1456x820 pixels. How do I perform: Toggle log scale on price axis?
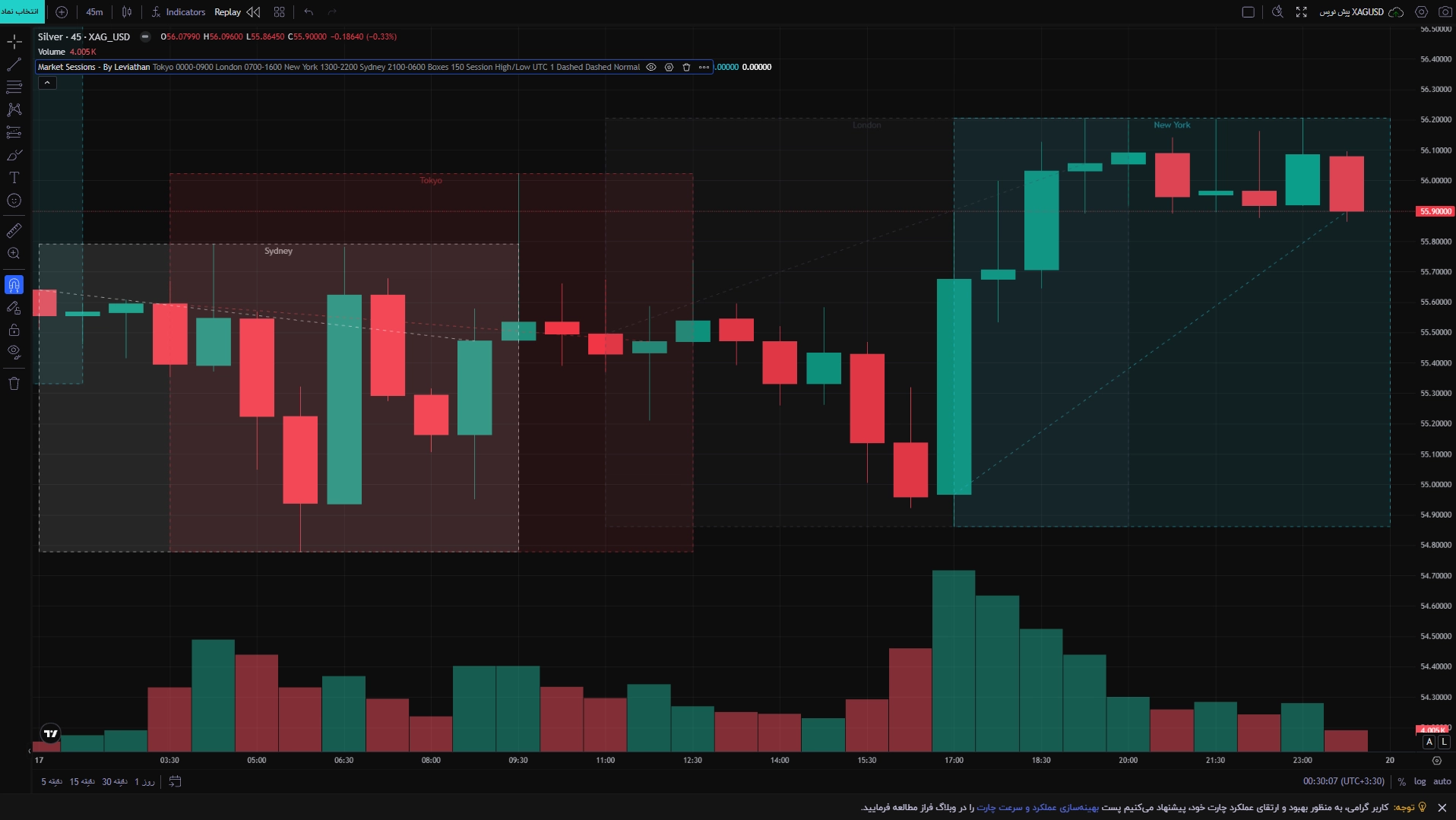pos(1420,781)
